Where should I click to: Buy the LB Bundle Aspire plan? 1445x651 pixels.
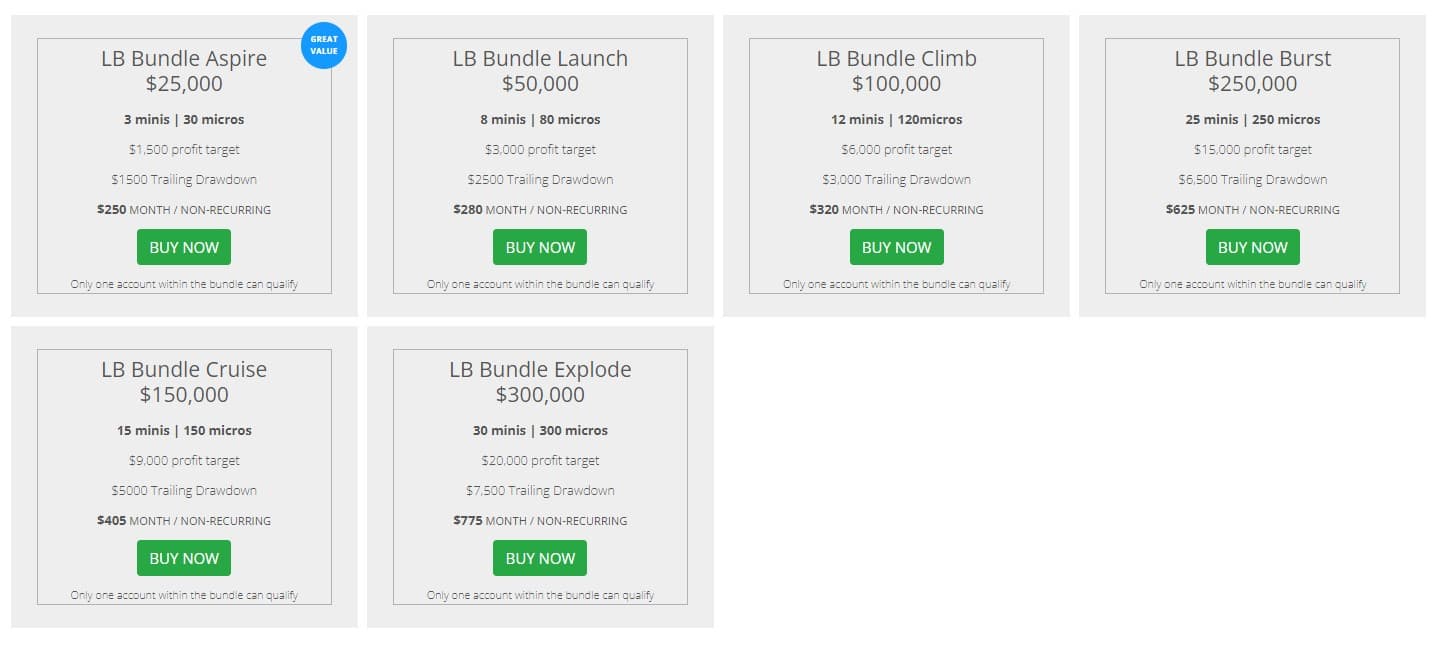(x=184, y=247)
